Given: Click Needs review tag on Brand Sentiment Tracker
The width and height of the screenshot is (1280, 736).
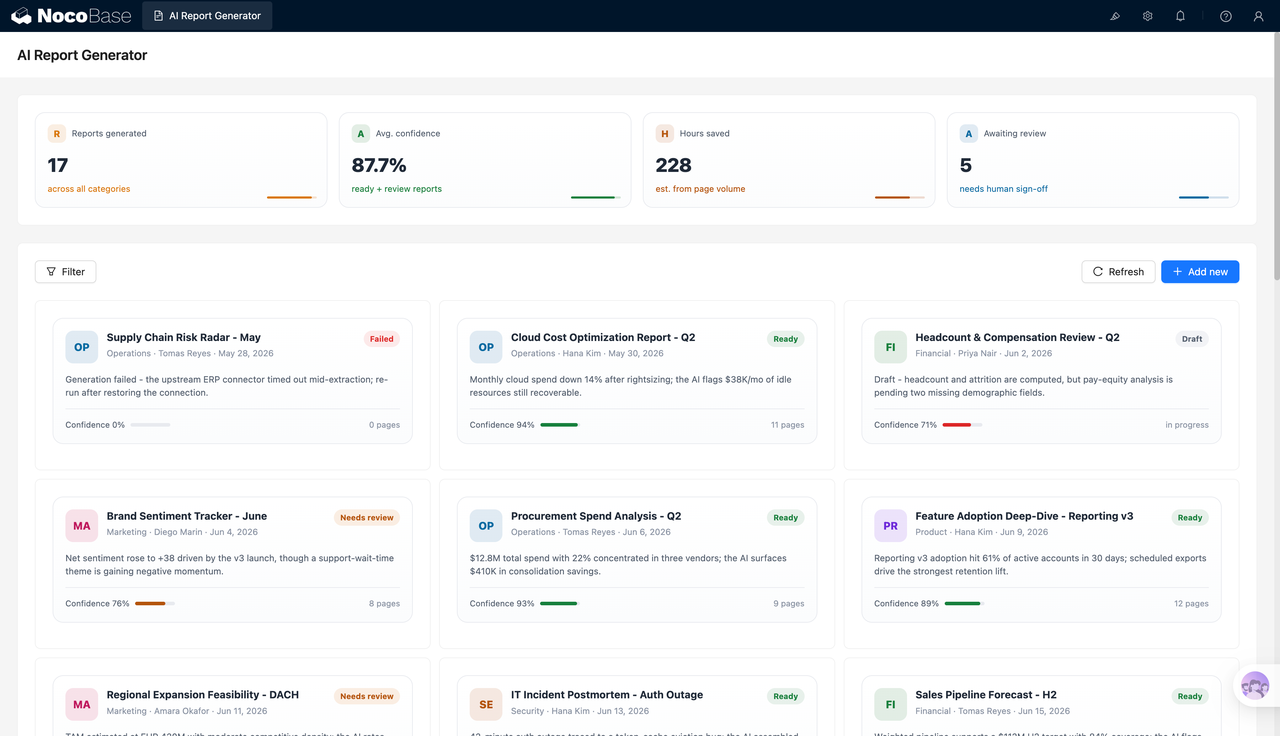Looking at the screenshot, I should click(367, 518).
